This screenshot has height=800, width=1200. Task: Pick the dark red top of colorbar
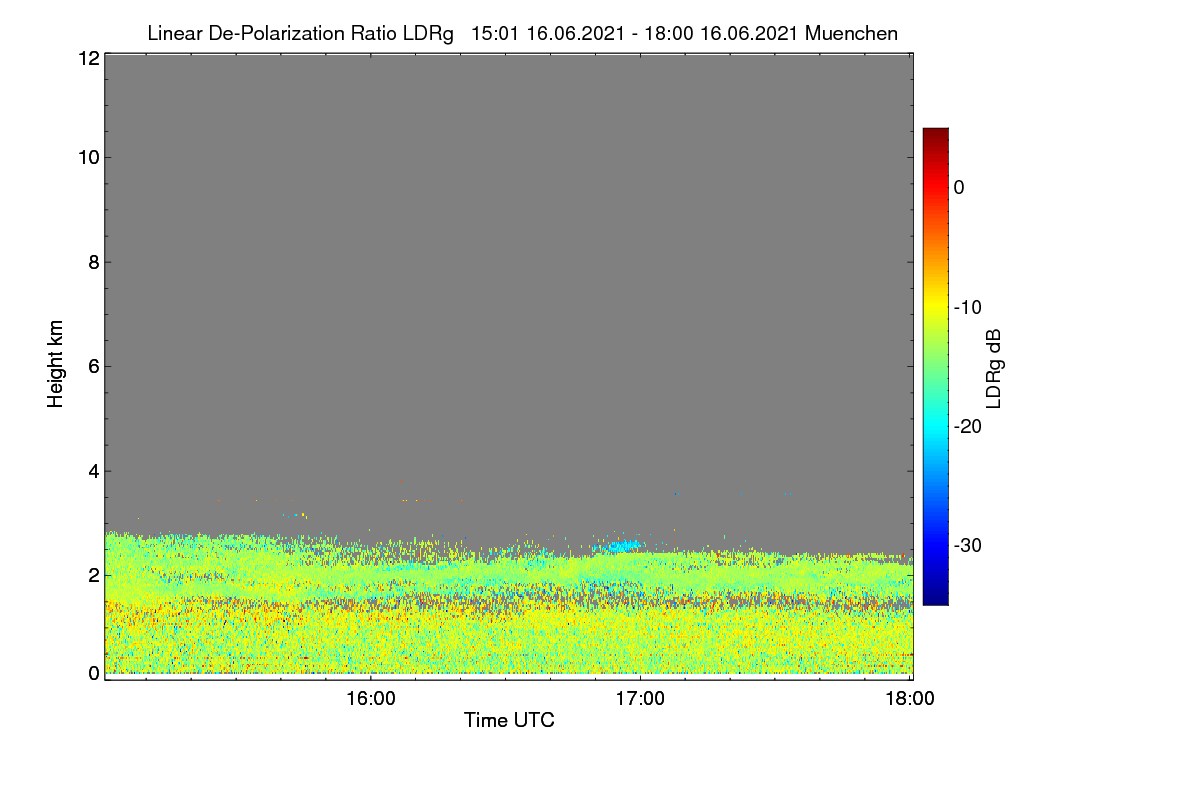coord(935,134)
